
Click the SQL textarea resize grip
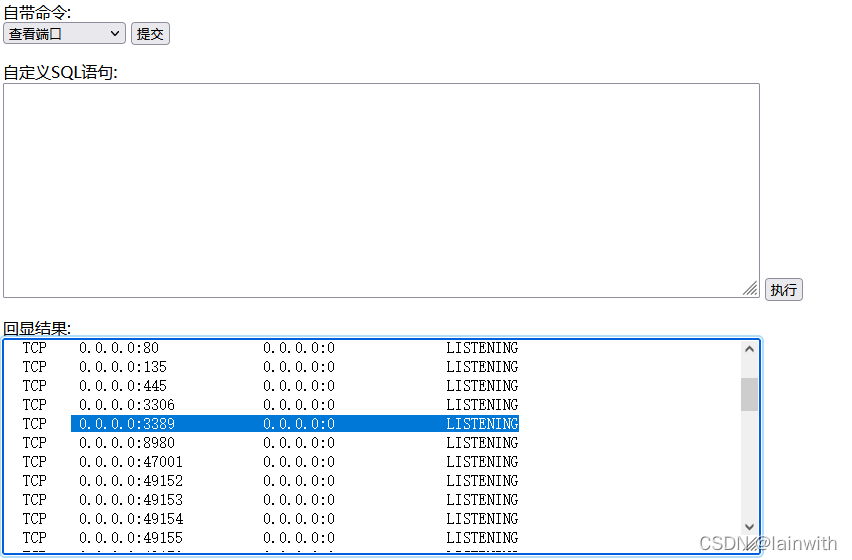click(750, 288)
